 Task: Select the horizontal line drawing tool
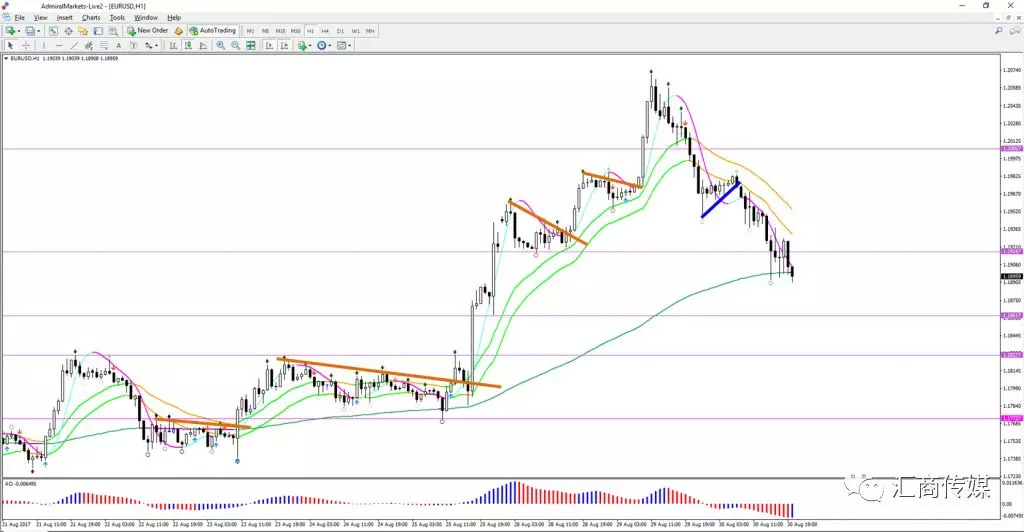click(x=59, y=46)
